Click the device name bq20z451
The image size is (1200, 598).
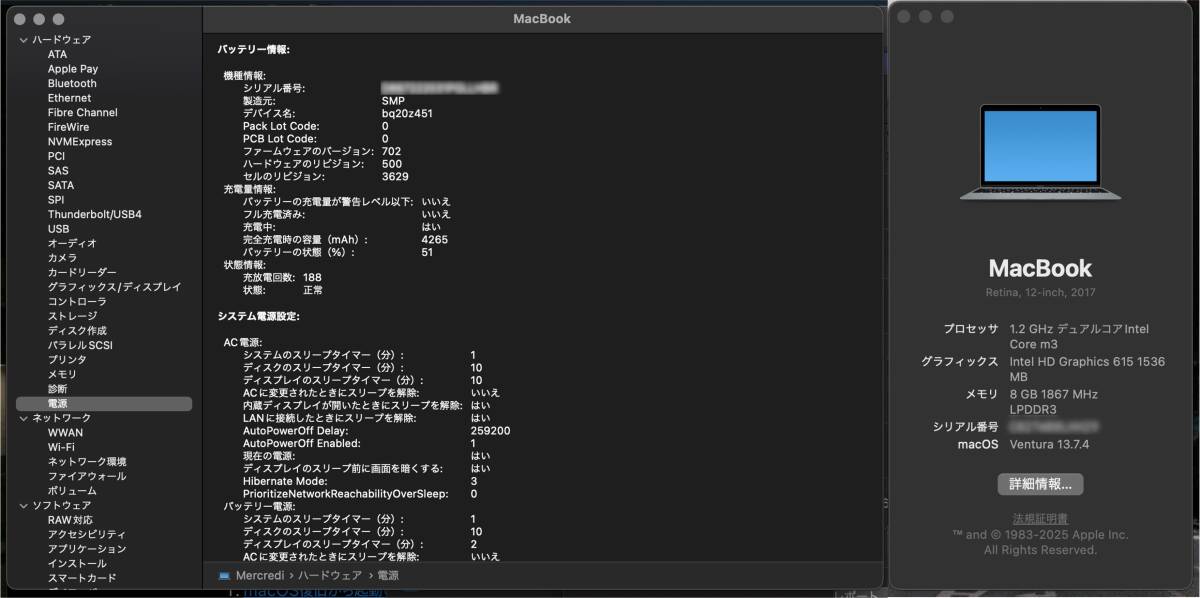coord(407,114)
